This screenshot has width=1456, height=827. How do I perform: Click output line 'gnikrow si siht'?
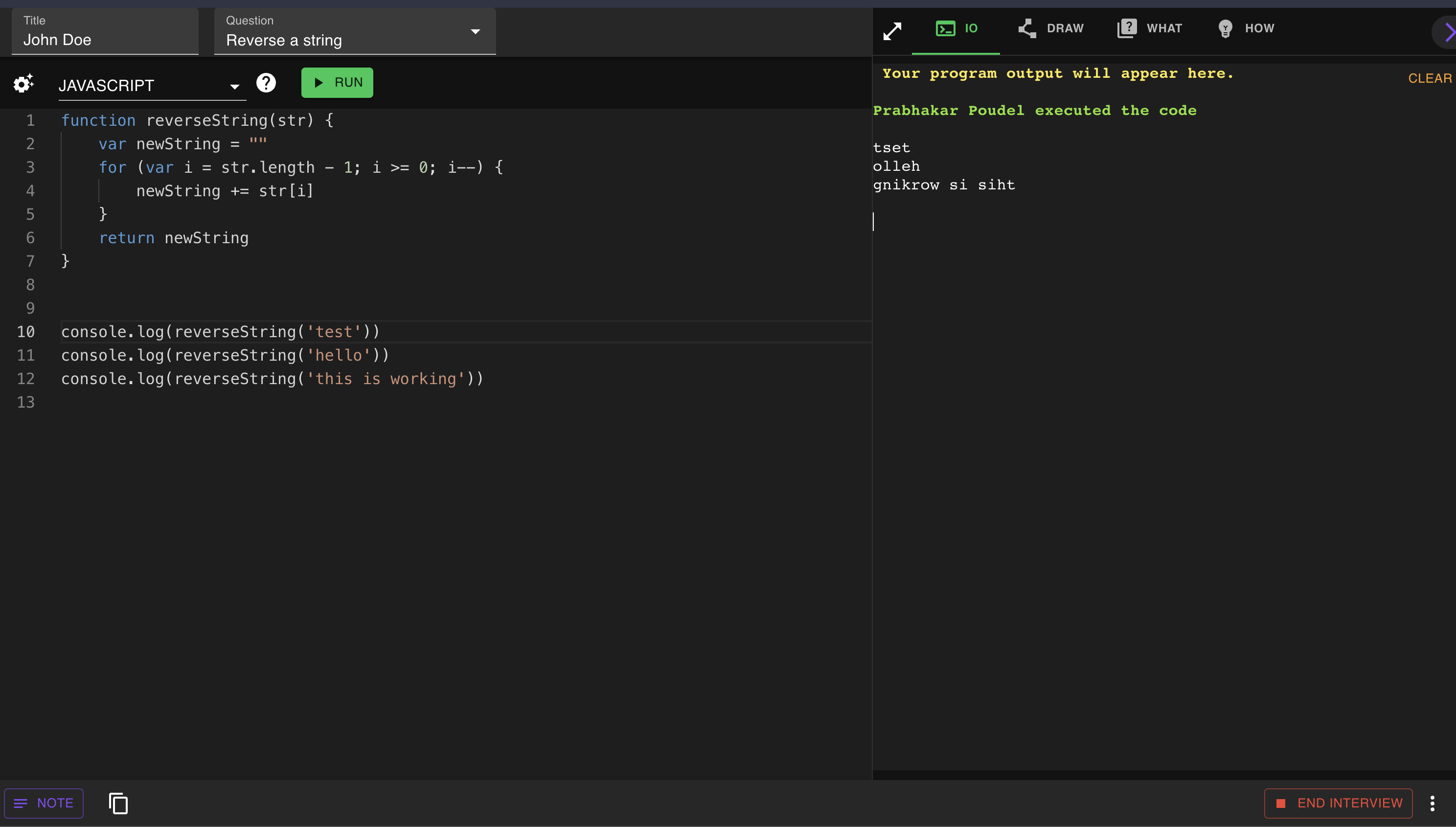coord(944,185)
